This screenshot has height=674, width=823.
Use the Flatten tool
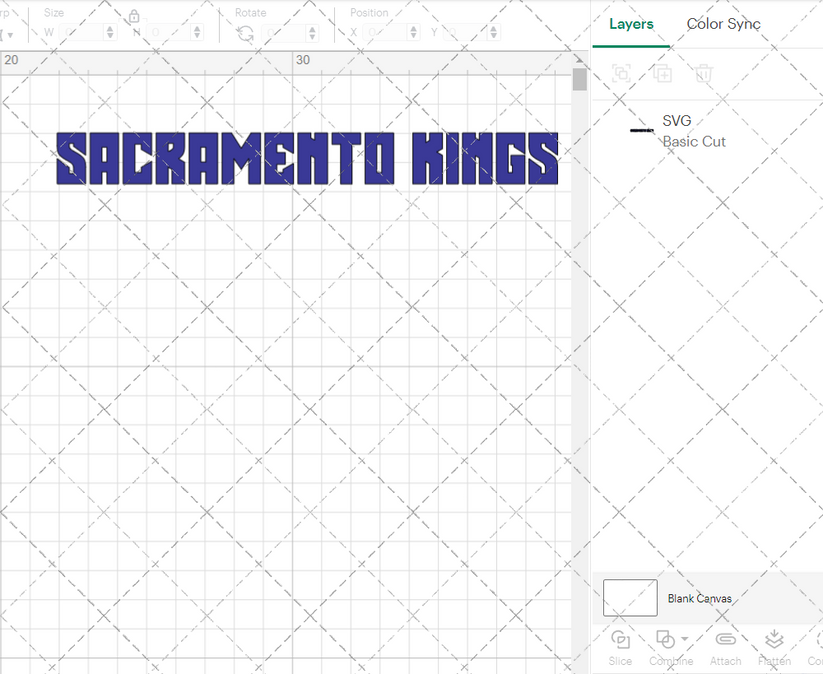coord(774,645)
